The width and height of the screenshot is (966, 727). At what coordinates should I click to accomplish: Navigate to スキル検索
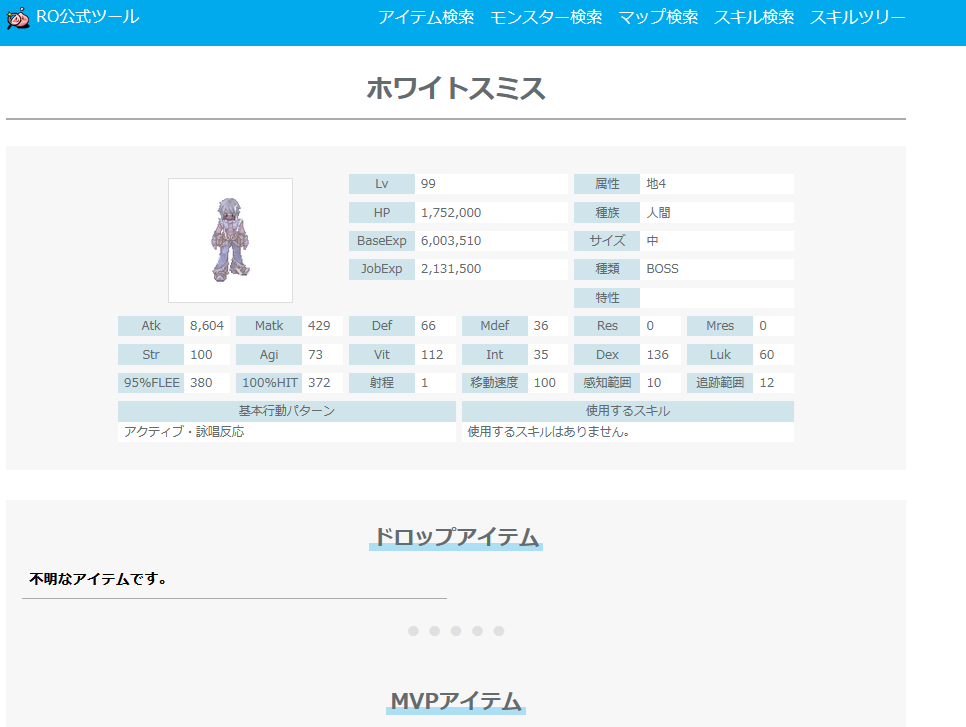pos(754,18)
